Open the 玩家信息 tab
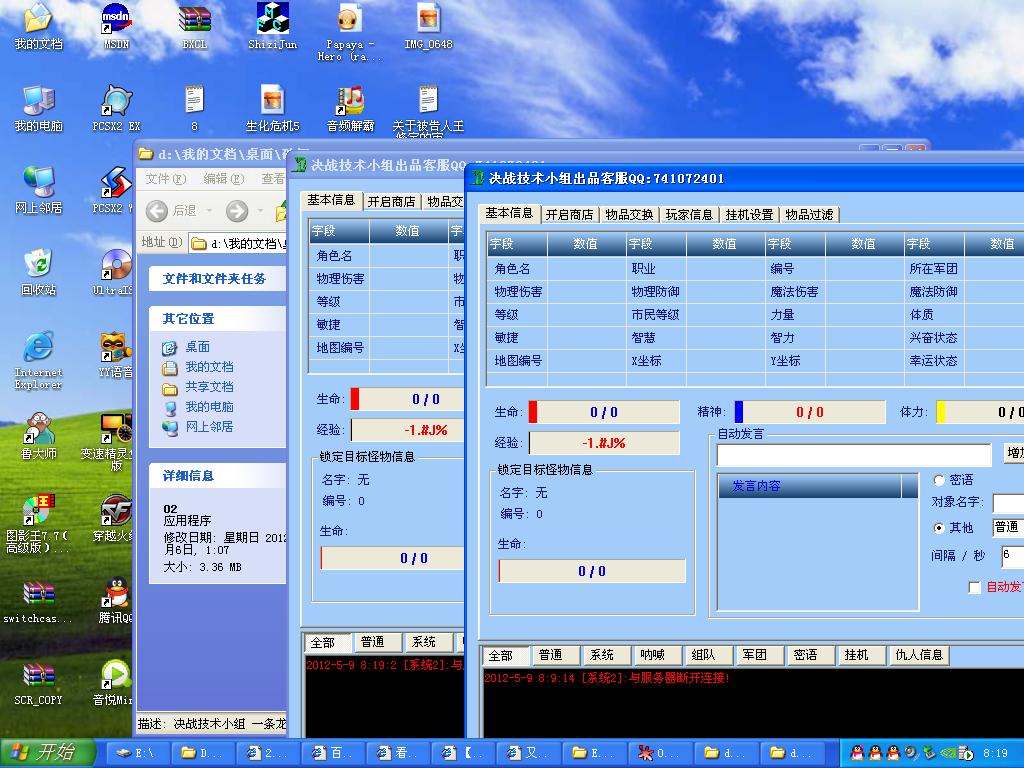Screen dimensions: 1024x768 click(x=689, y=215)
